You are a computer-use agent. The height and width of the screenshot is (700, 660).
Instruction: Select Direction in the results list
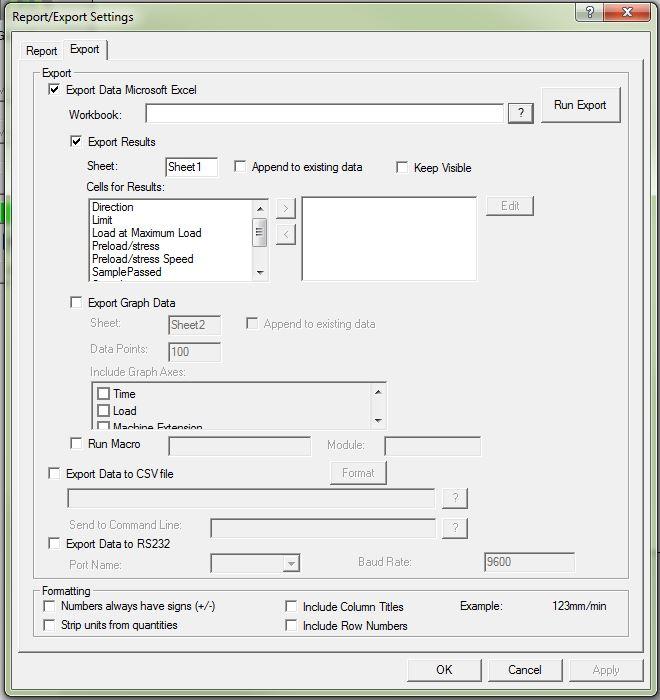click(x=171, y=207)
